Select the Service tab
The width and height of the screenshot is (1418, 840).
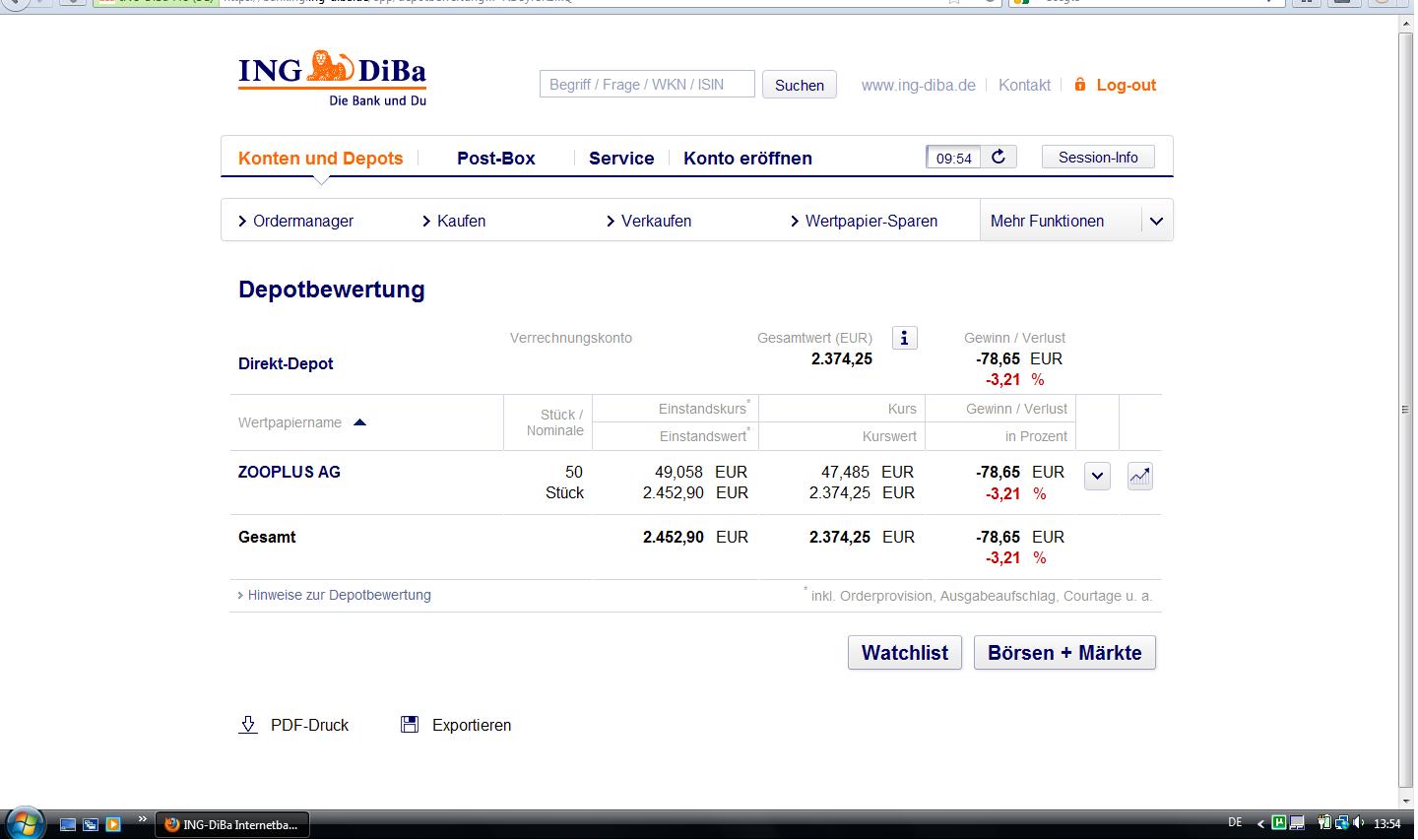pyautogui.click(x=621, y=159)
